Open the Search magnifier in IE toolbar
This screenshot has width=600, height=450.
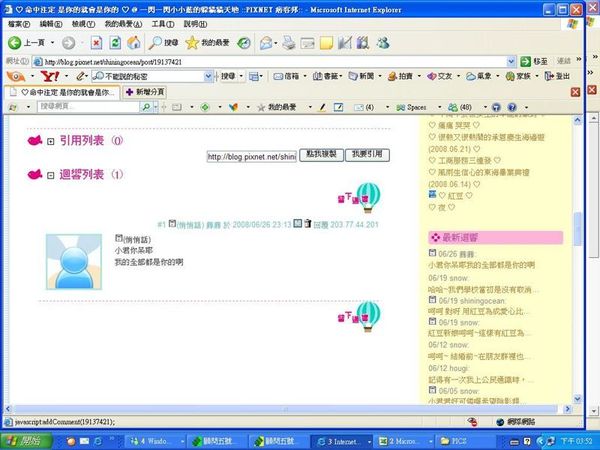(x=164, y=43)
